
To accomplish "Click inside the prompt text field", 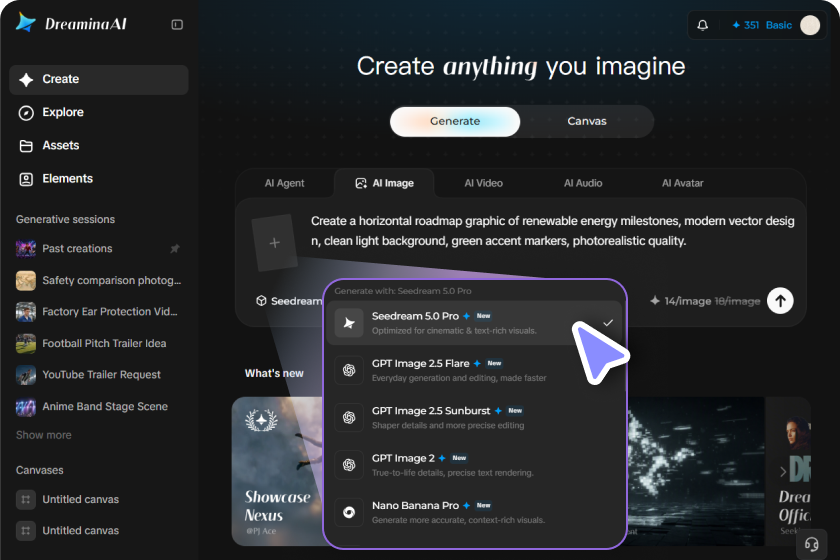I will 552,231.
